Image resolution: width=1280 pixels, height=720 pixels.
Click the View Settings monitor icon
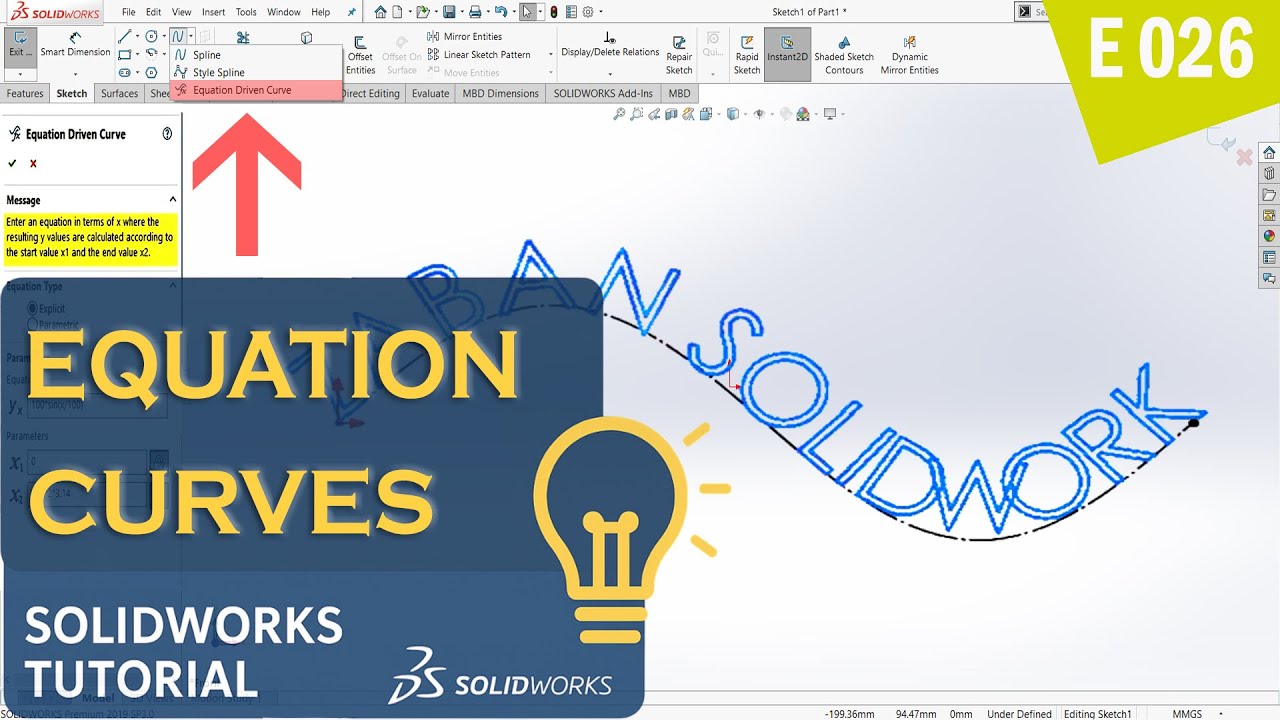point(829,114)
